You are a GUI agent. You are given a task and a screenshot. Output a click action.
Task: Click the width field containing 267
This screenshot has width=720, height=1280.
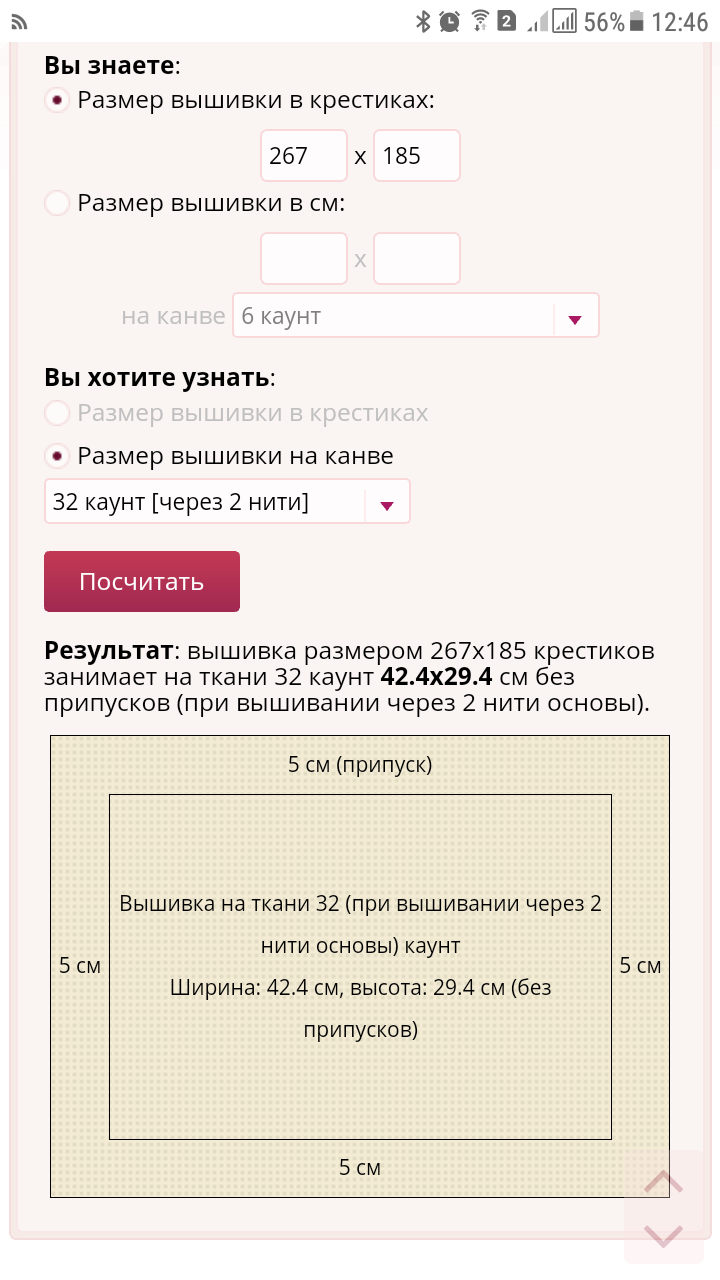303,156
